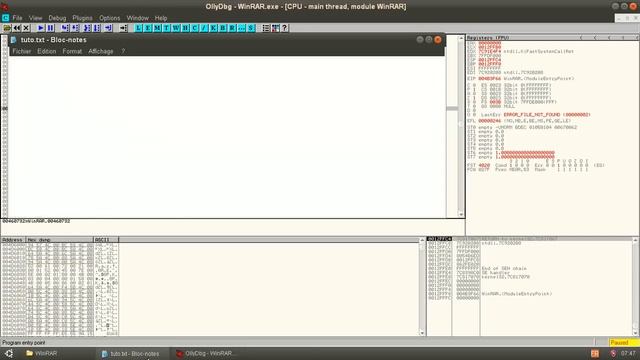Screen dimensions: 640x360
Task: Click 'Program entry point' in the status bar
Action: (x=24, y=343)
